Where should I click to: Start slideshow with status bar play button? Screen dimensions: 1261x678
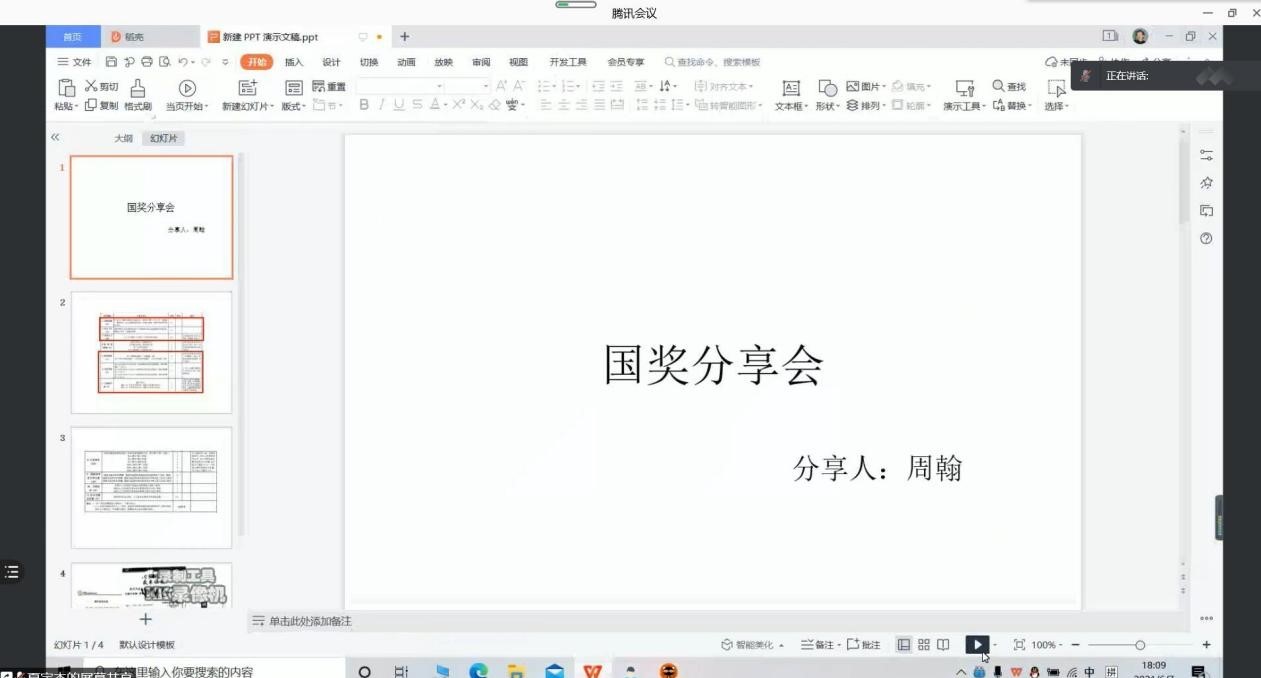click(976, 645)
